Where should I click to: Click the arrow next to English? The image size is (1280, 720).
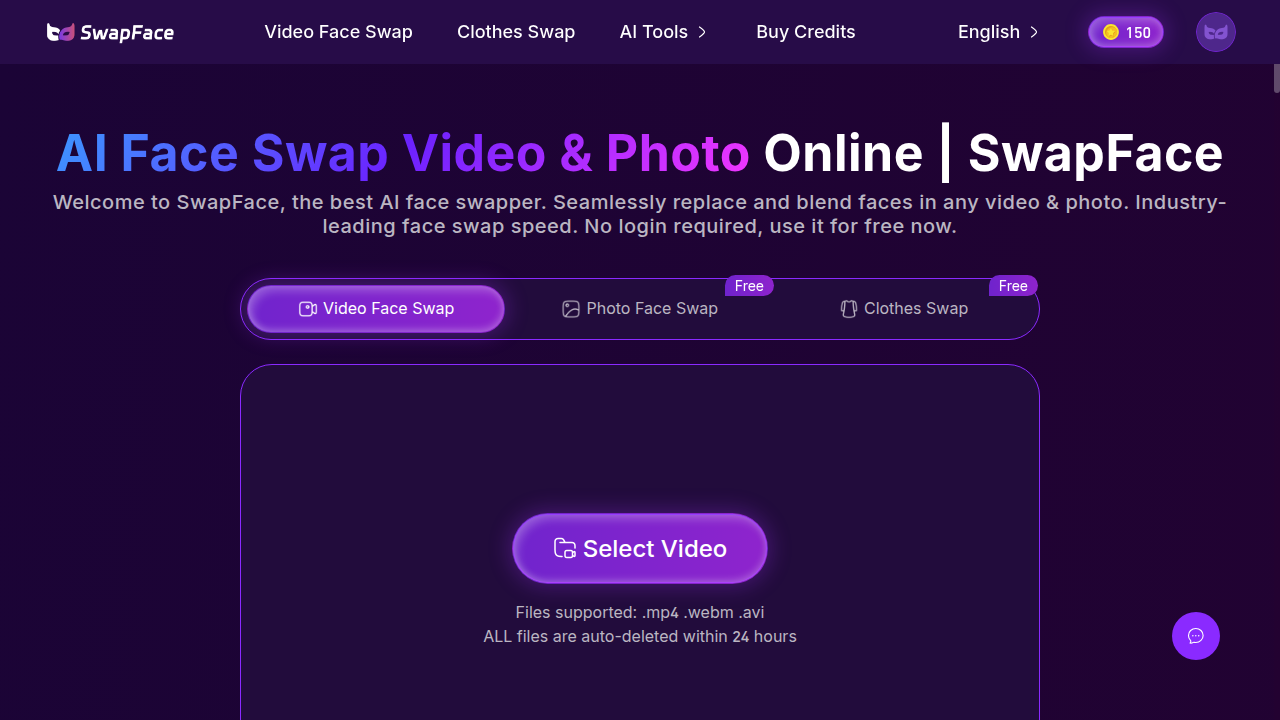tap(1034, 32)
